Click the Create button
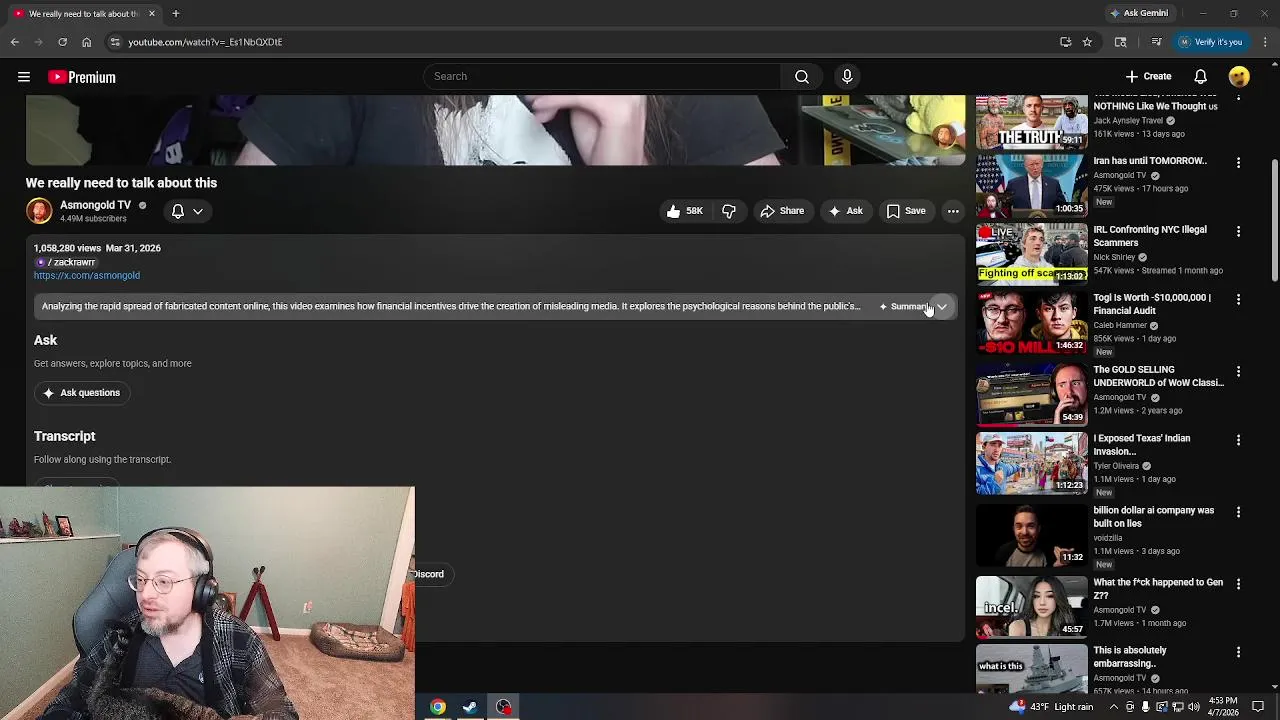 pyautogui.click(x=1148, y=77)
